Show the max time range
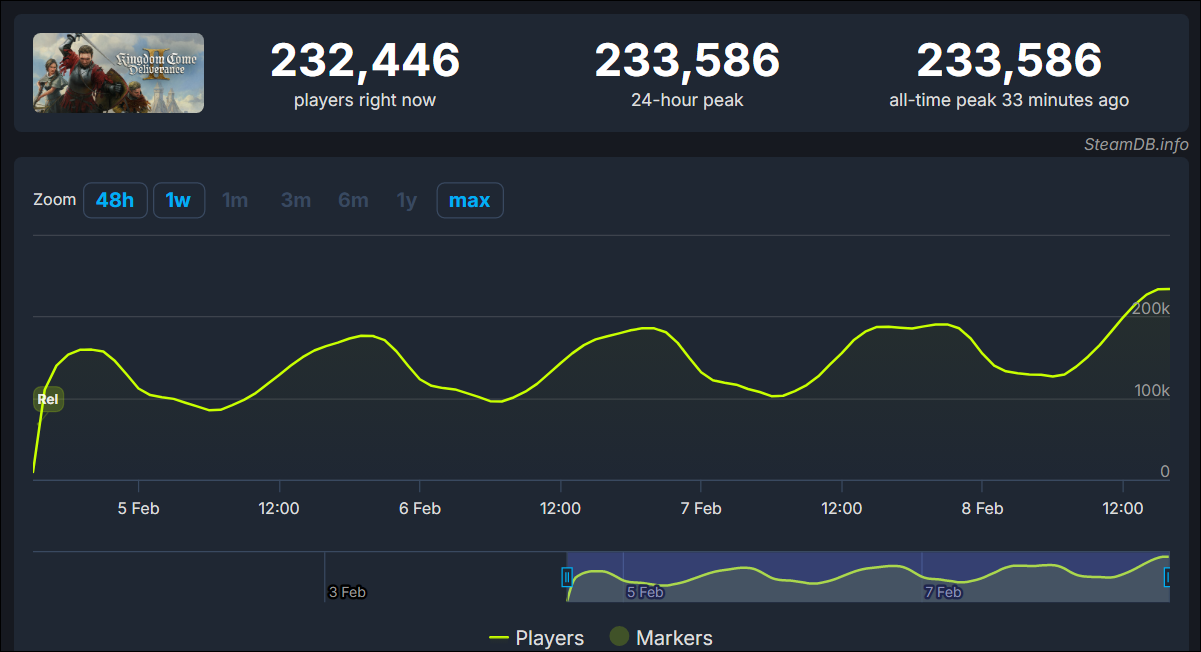The width and height of the screenshot is (1201, 652). 469,200
